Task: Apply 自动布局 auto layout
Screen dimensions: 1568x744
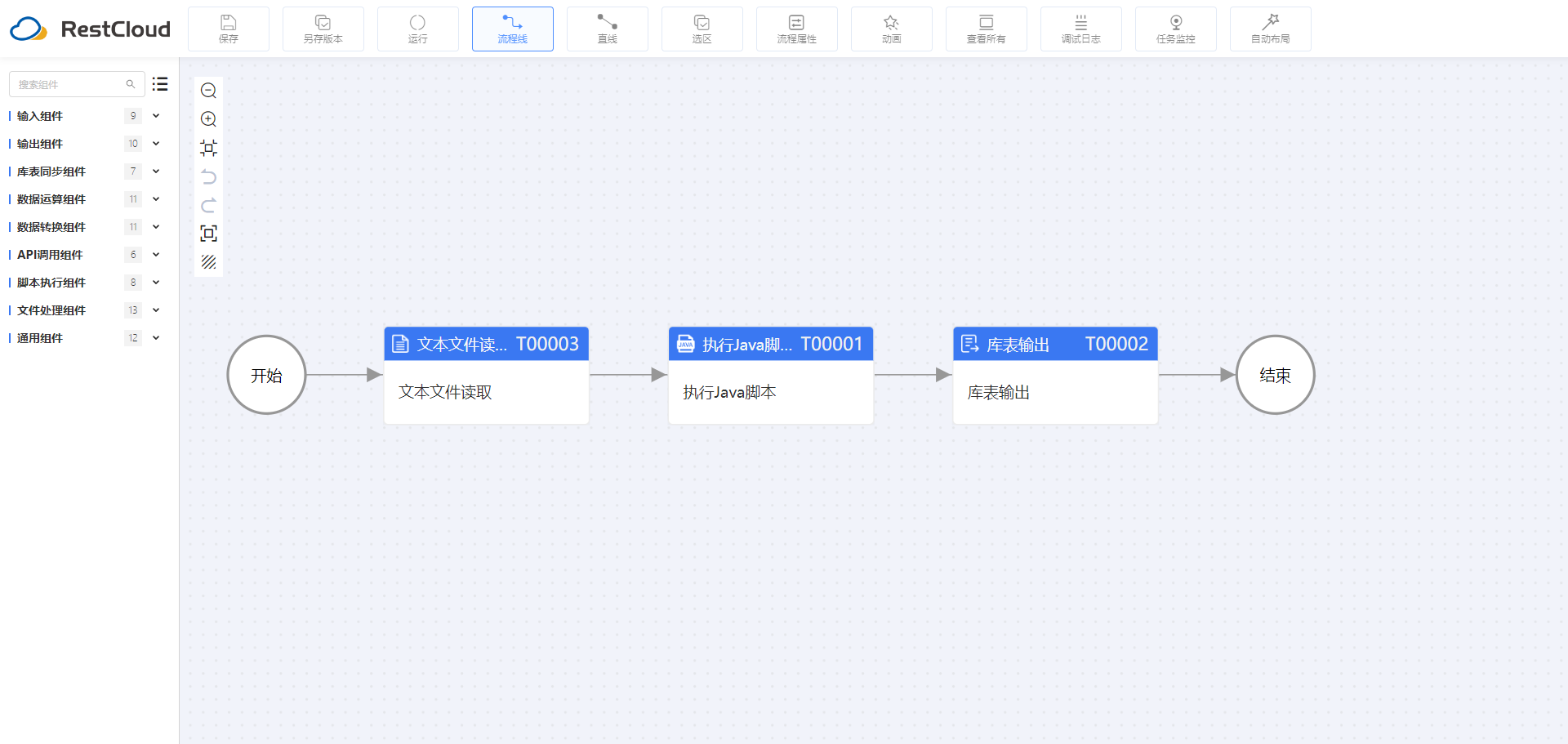Action: point(1271,29)
